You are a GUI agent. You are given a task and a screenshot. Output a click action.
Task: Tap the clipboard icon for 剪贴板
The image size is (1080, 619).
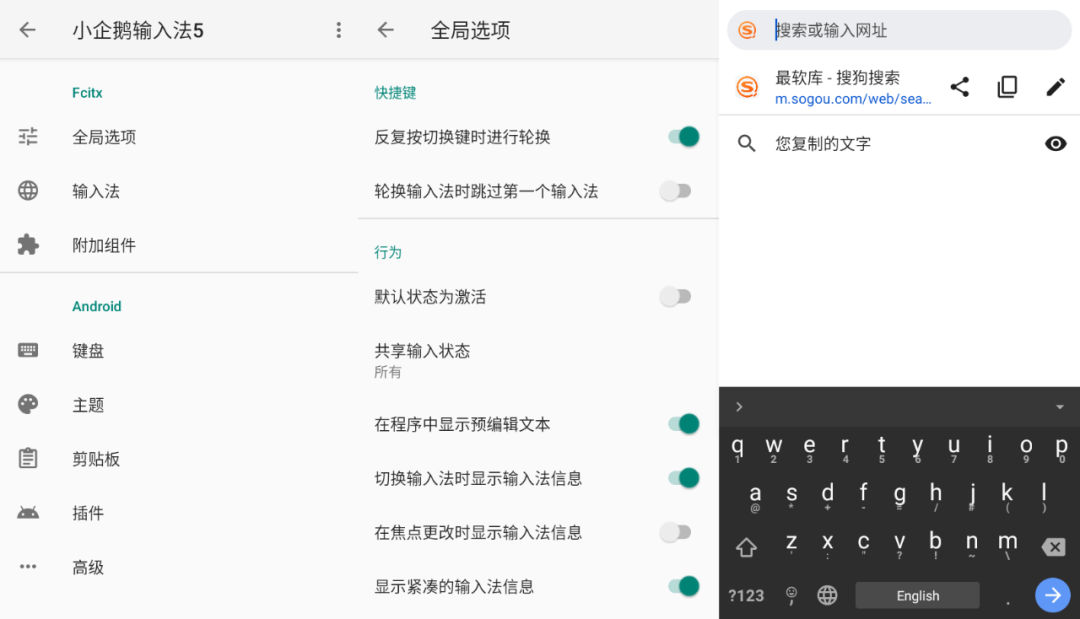28,458
